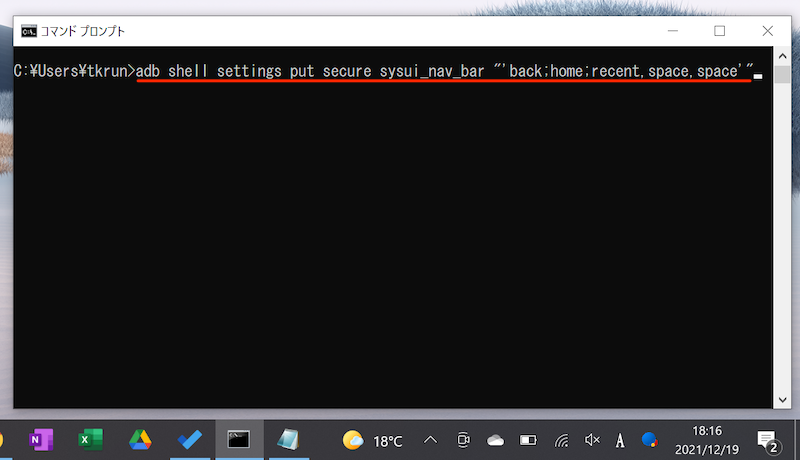Image resolution: width=800 pixels, height=460 pixels.
Task: Open the blue checkmark To Do app
Action: pyautogui.click(x=189, y=439)
